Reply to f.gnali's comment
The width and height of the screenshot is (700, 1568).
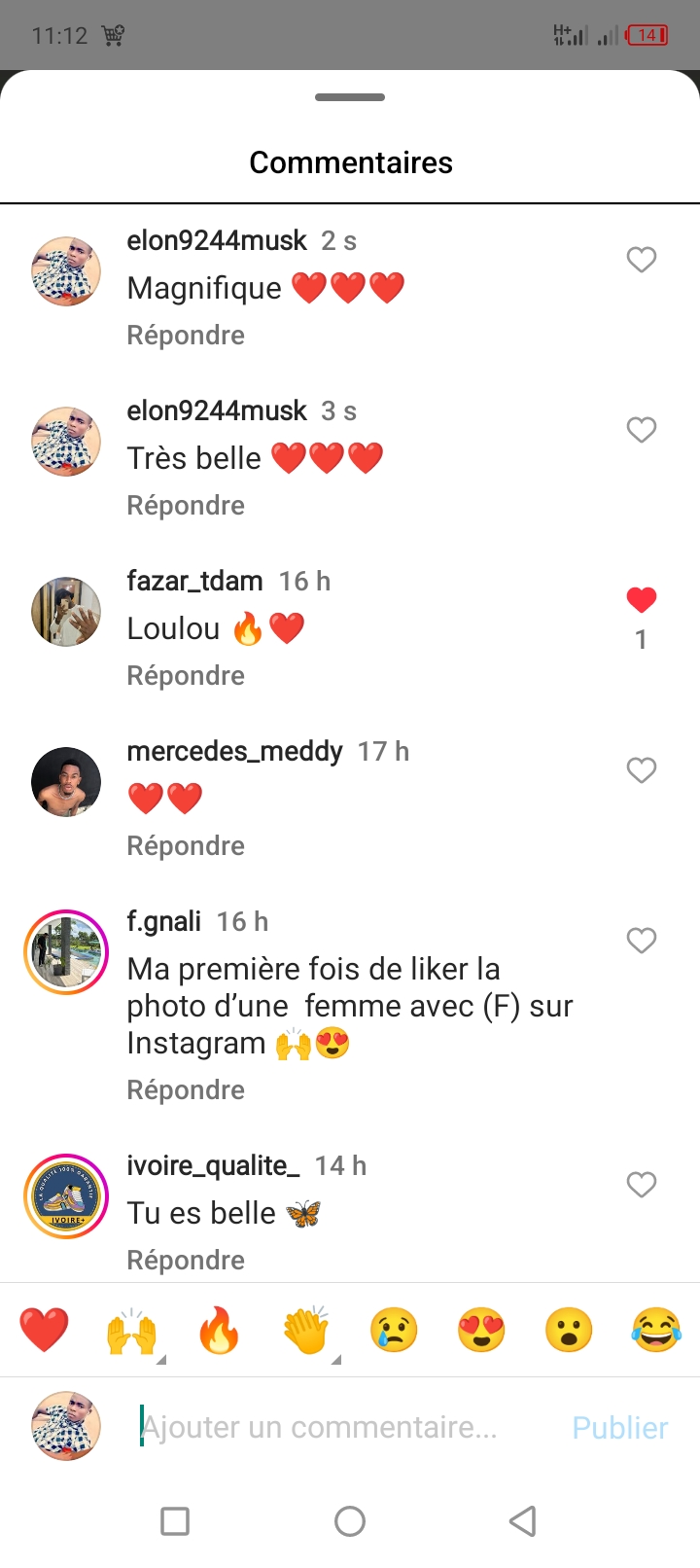(x=186, y=1089)
